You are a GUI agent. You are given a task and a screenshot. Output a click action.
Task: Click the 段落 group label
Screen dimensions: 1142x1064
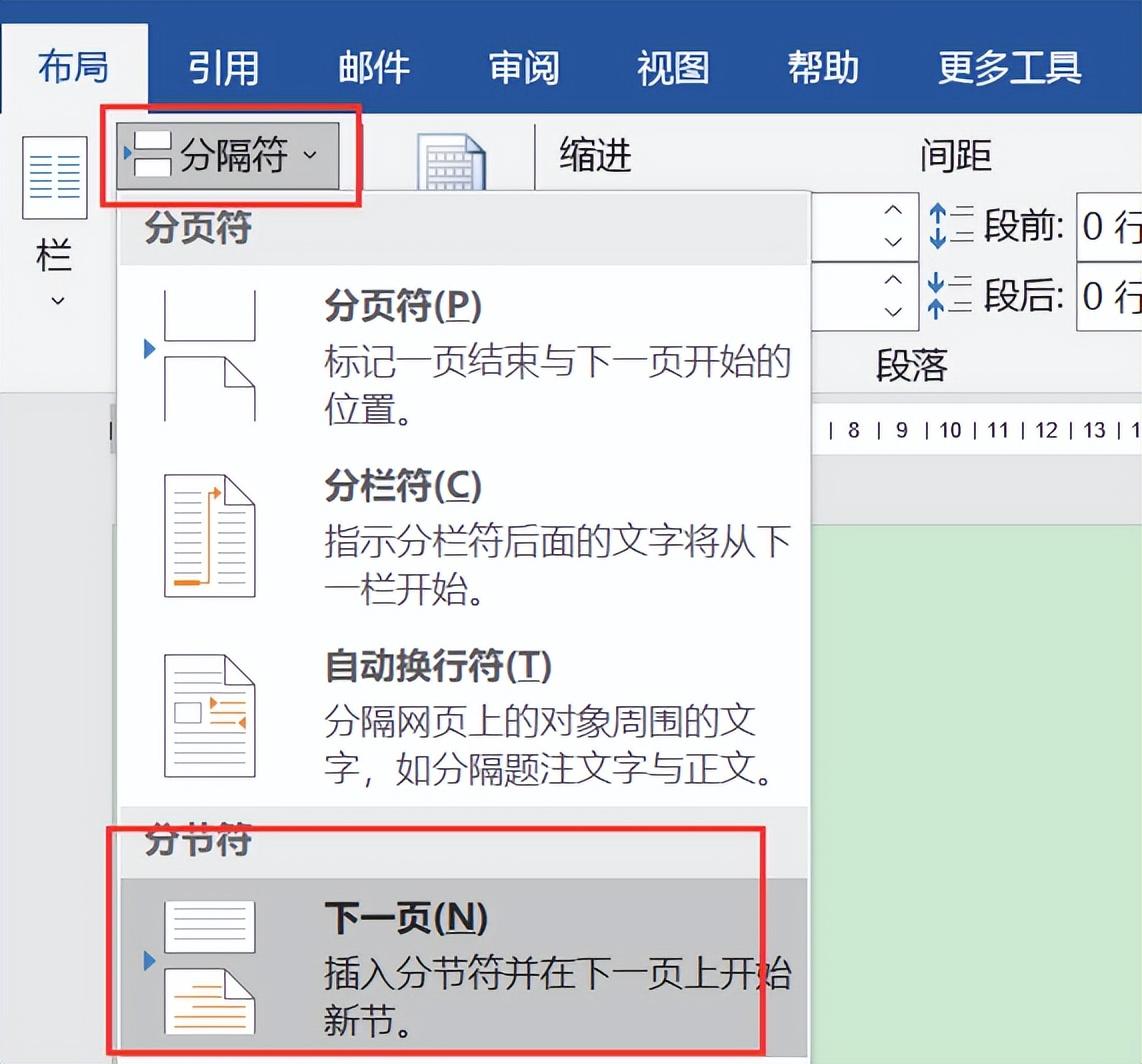pos(911,366)
